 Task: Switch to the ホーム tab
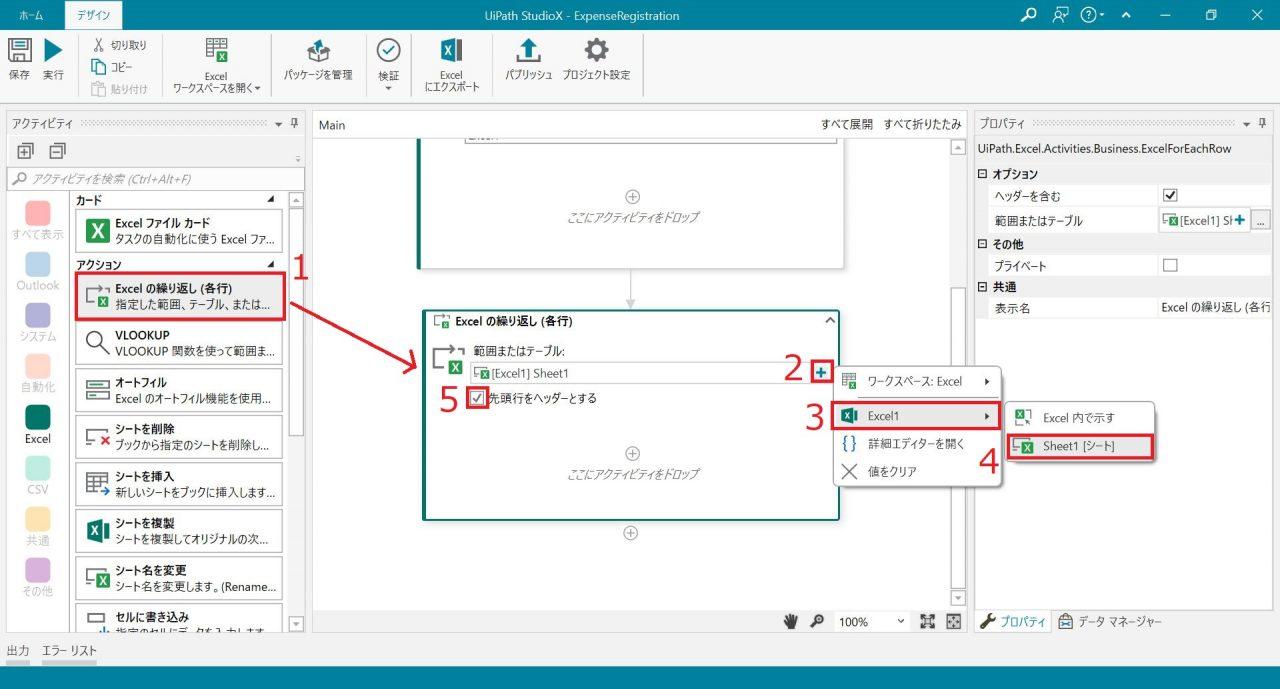(31, 16)
